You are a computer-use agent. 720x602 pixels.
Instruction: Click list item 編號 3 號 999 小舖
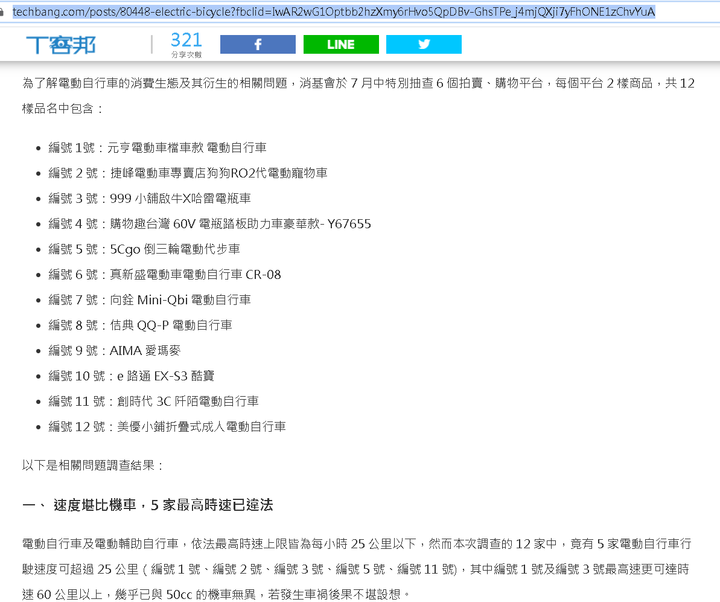coord(150,198)
